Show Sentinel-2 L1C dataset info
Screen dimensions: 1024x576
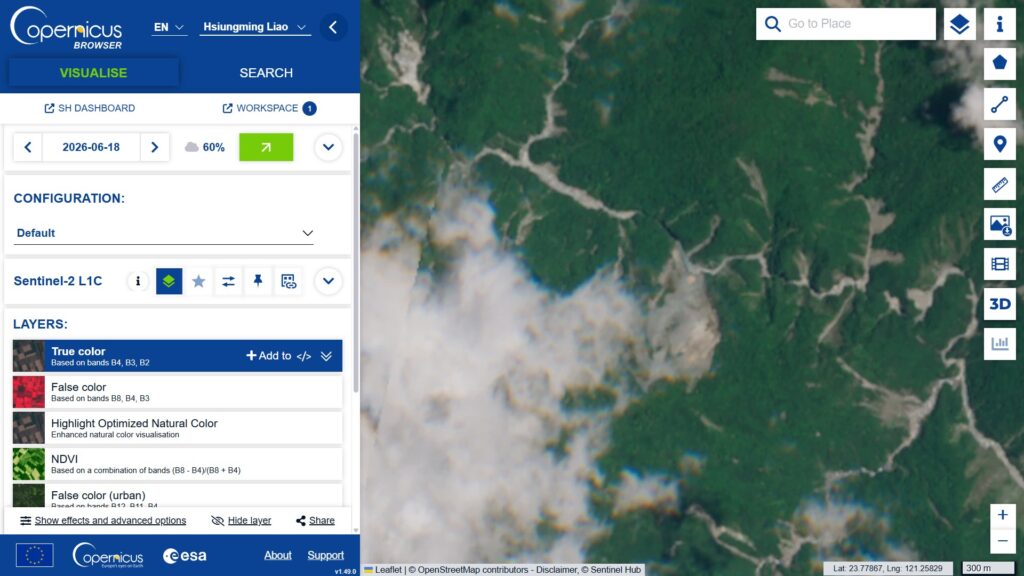137,281
